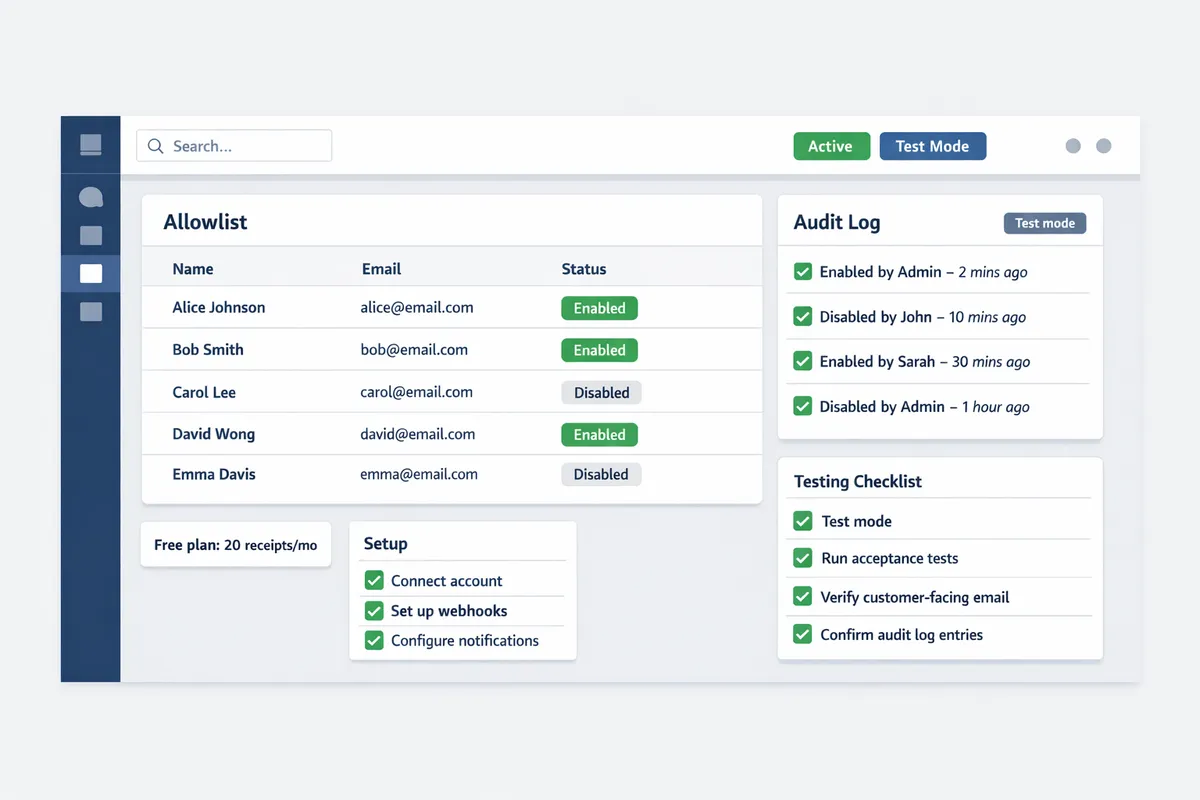Select the Carol Lee name cell
This screenshot has width=1200, height=800.
pyautogui.click(x=204, y=392)
